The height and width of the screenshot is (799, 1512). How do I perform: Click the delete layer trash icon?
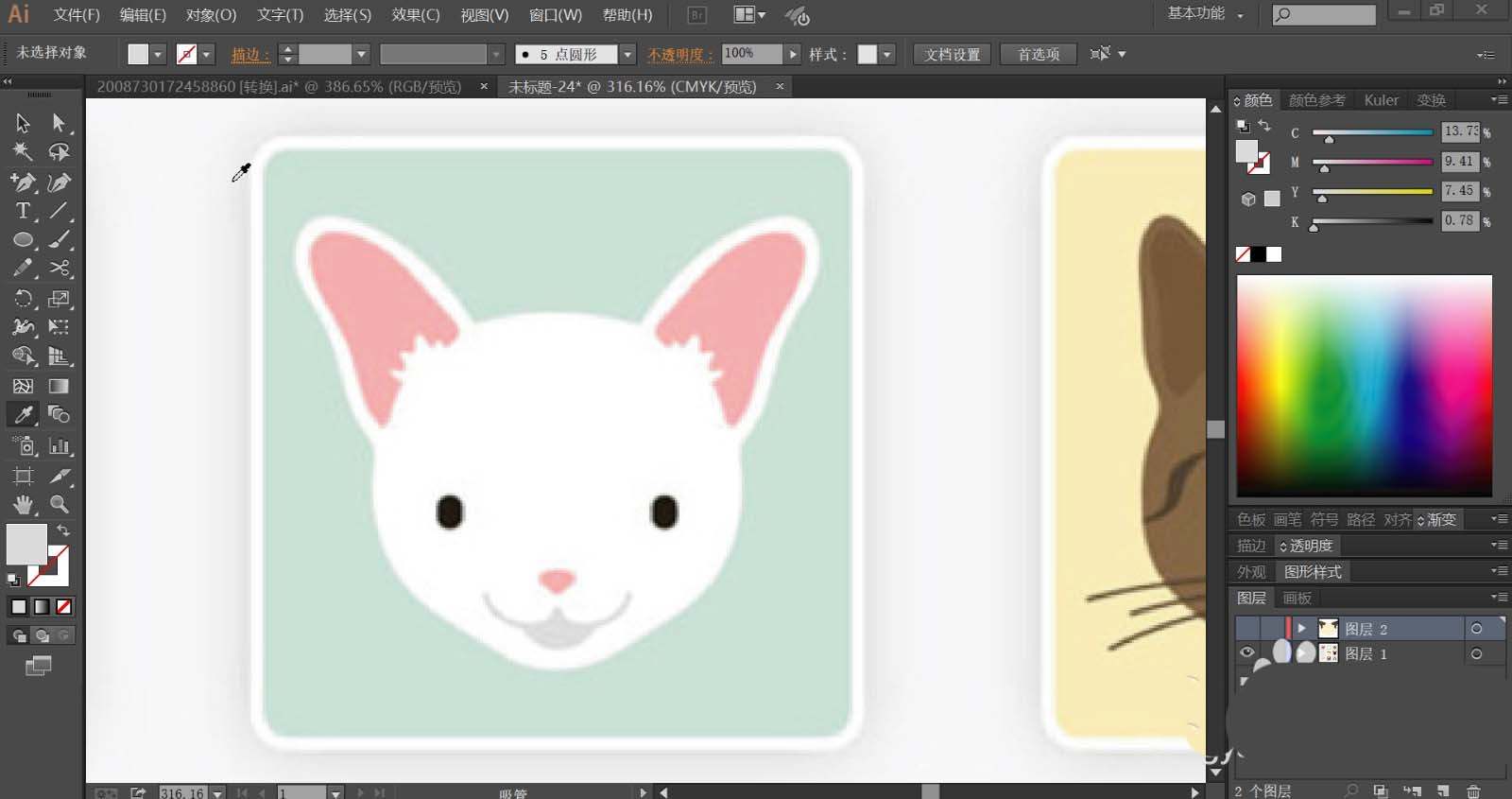point(1472,790)
